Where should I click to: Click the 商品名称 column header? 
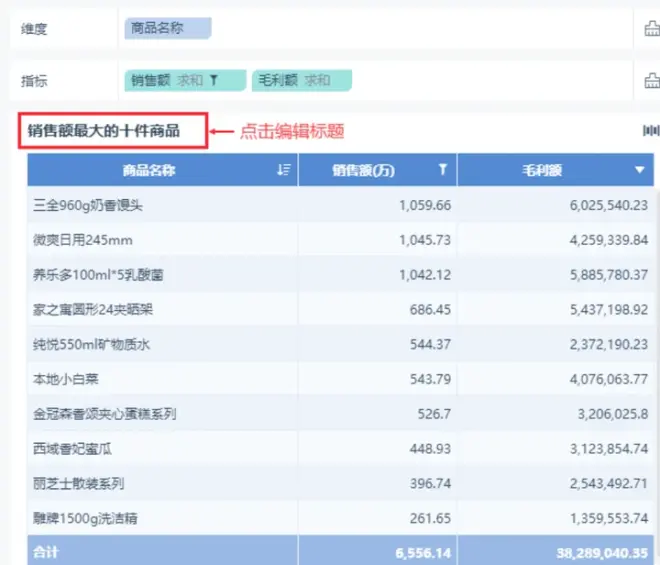point(162,170)
